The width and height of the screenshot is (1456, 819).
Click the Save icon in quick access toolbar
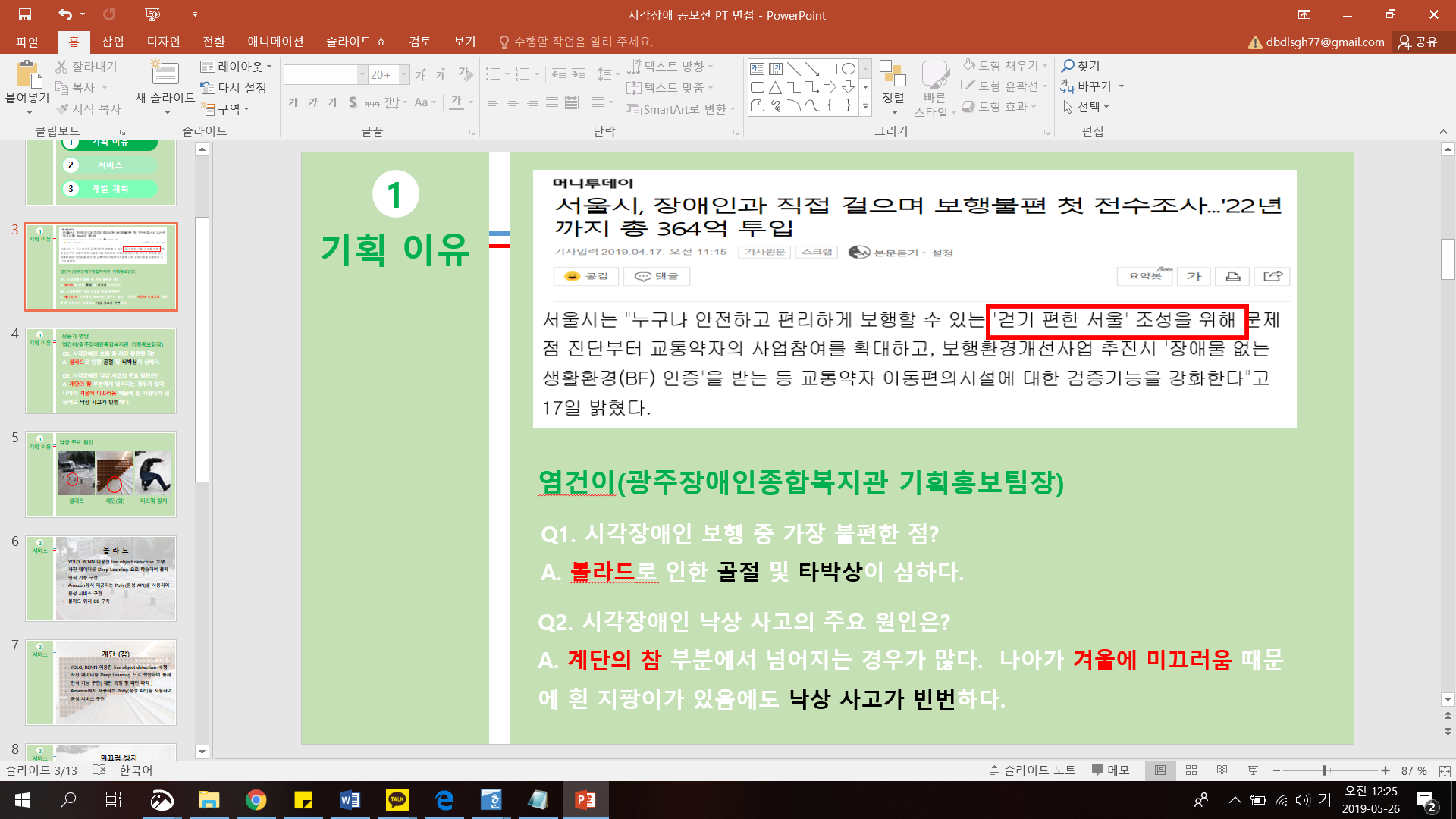pyautogui.click(x=25, y=14)
